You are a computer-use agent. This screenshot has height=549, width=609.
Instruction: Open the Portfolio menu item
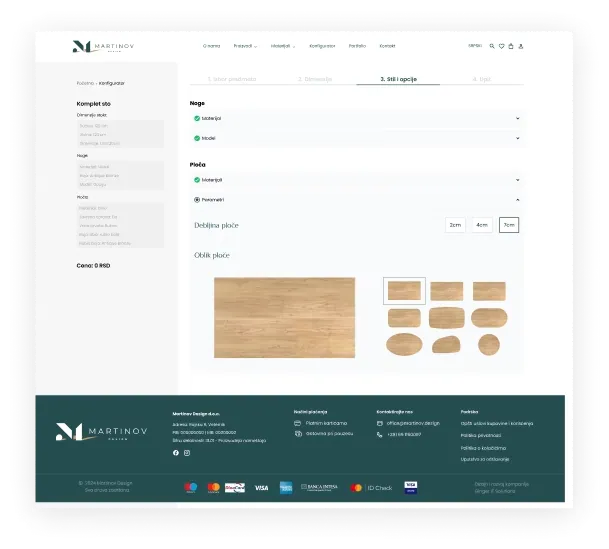coord(357,46)
